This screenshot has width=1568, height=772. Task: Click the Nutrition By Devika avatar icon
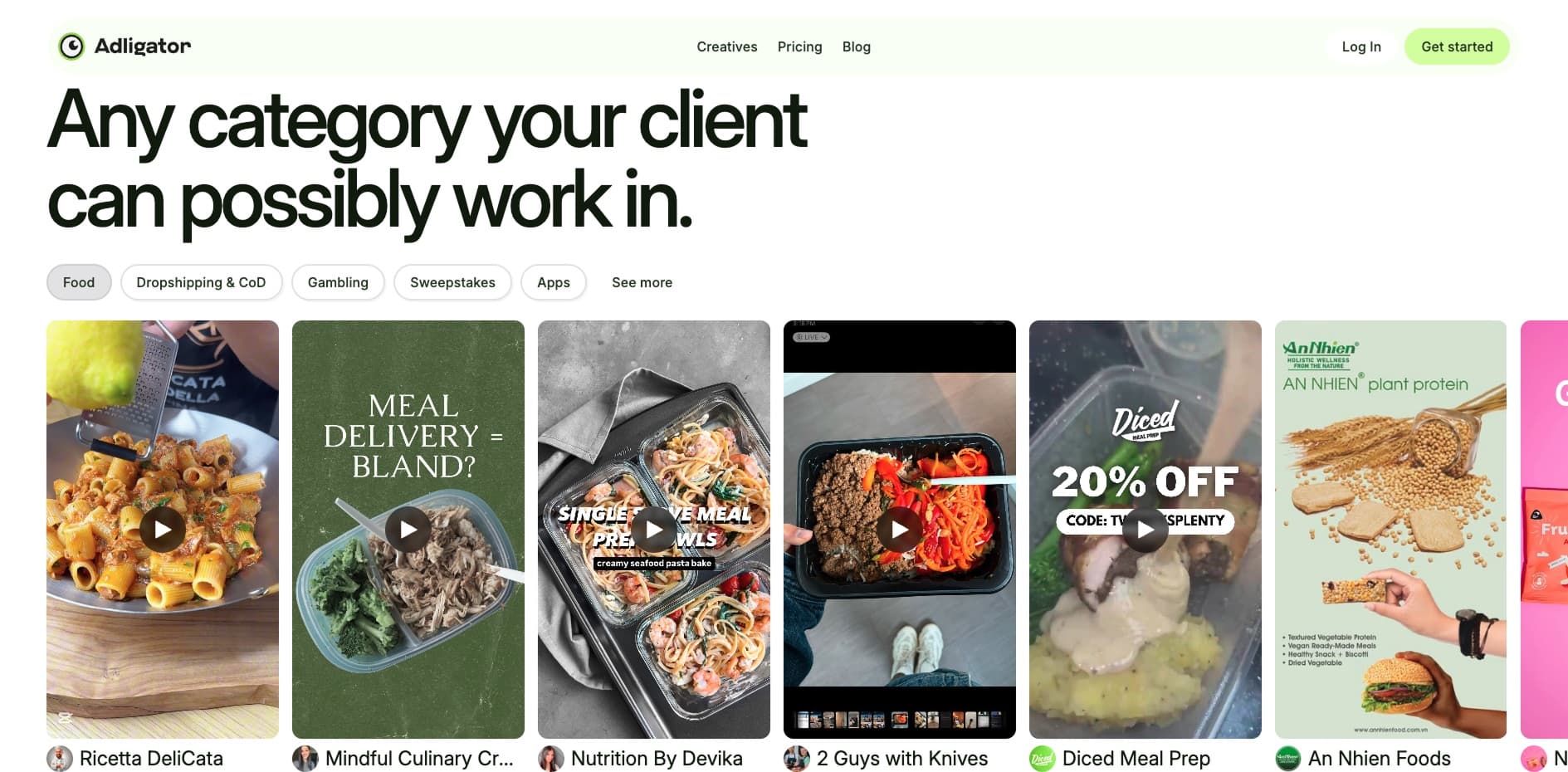551,759
